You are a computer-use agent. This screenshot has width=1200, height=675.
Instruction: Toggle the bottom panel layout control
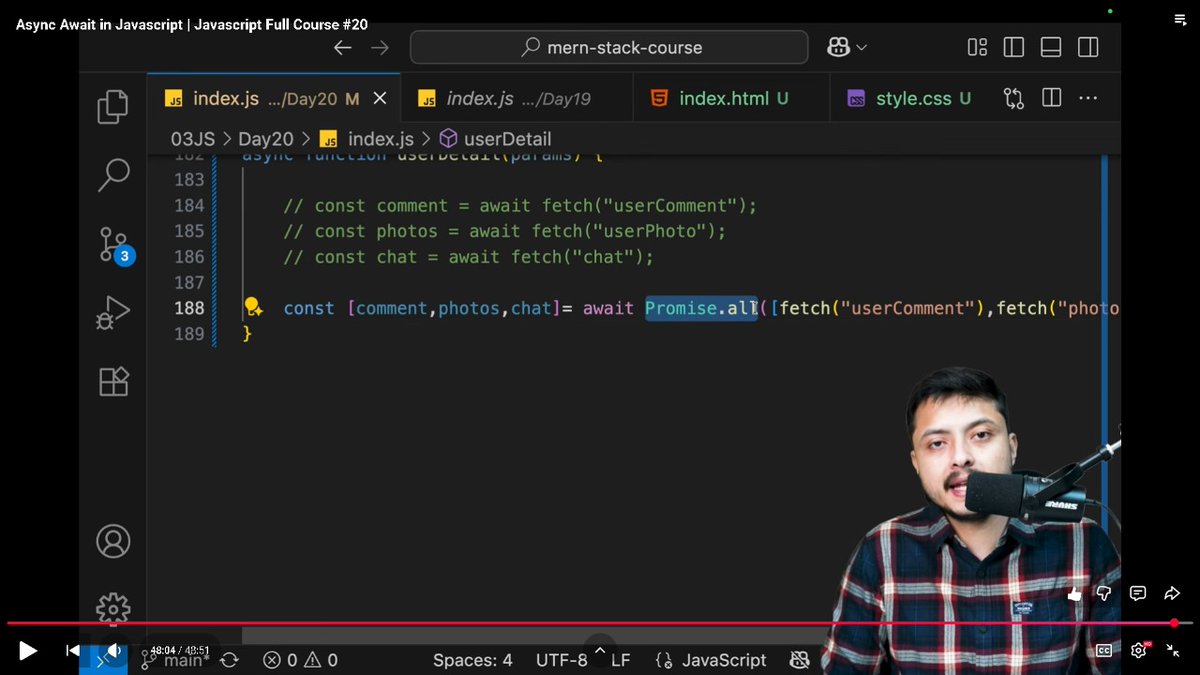click(1050, 47)
